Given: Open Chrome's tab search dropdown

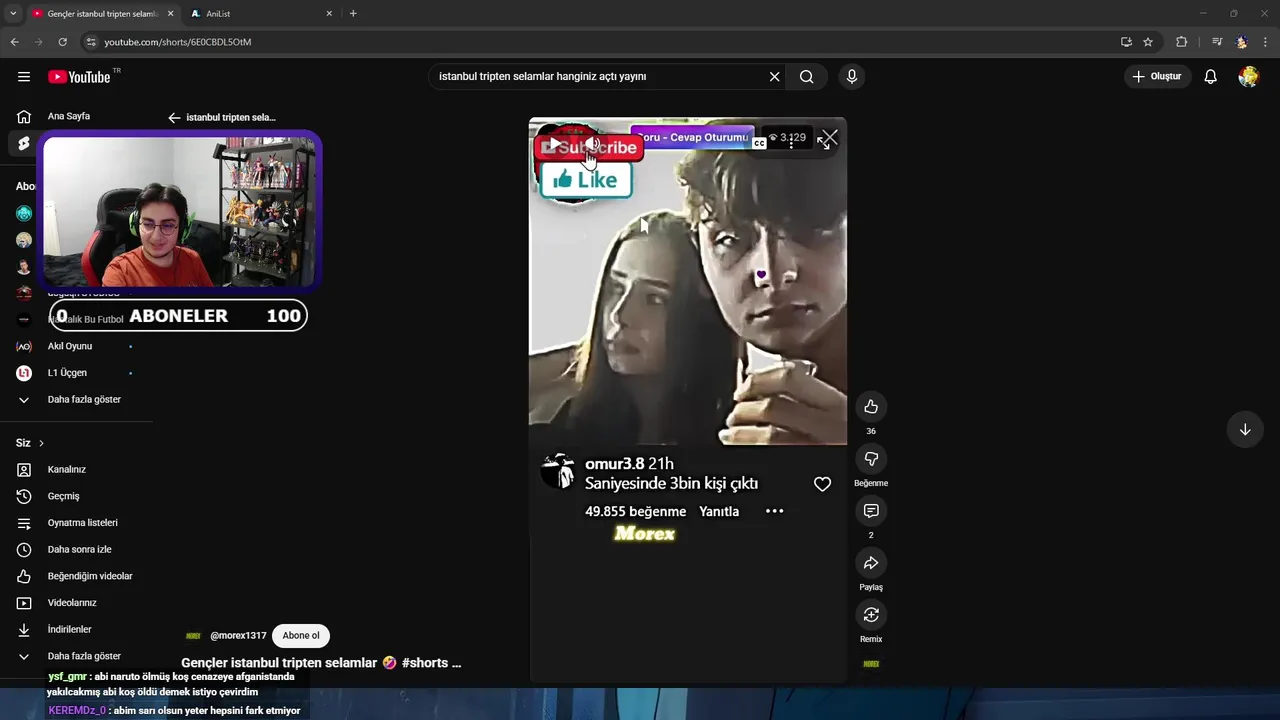Looking at the screenshot, I should (13, 13).
